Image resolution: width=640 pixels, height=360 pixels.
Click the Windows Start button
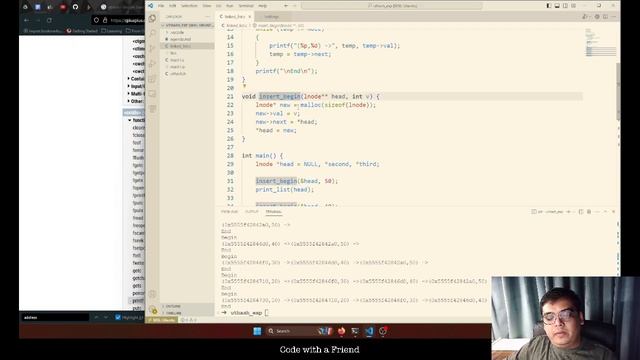coord(257,331)
